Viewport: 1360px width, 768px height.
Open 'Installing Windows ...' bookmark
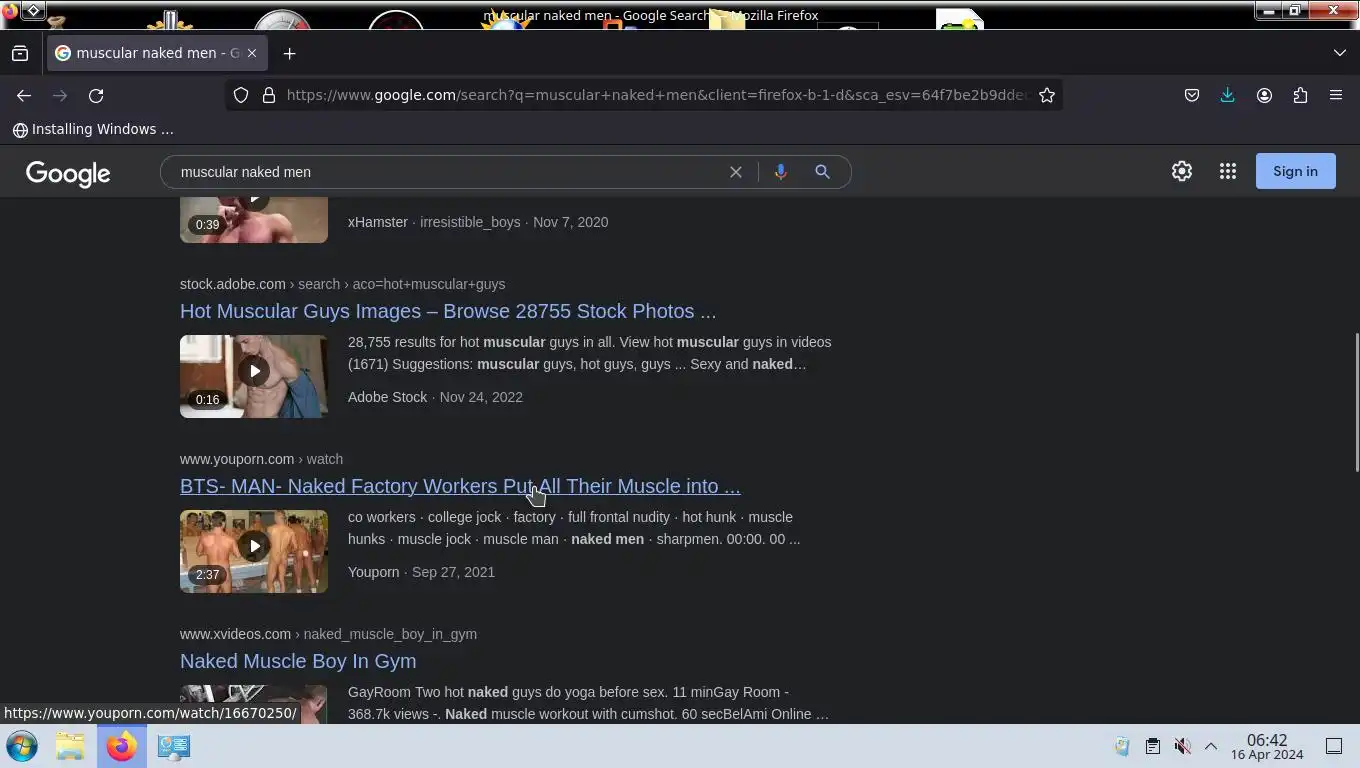(x=93, y=129)
